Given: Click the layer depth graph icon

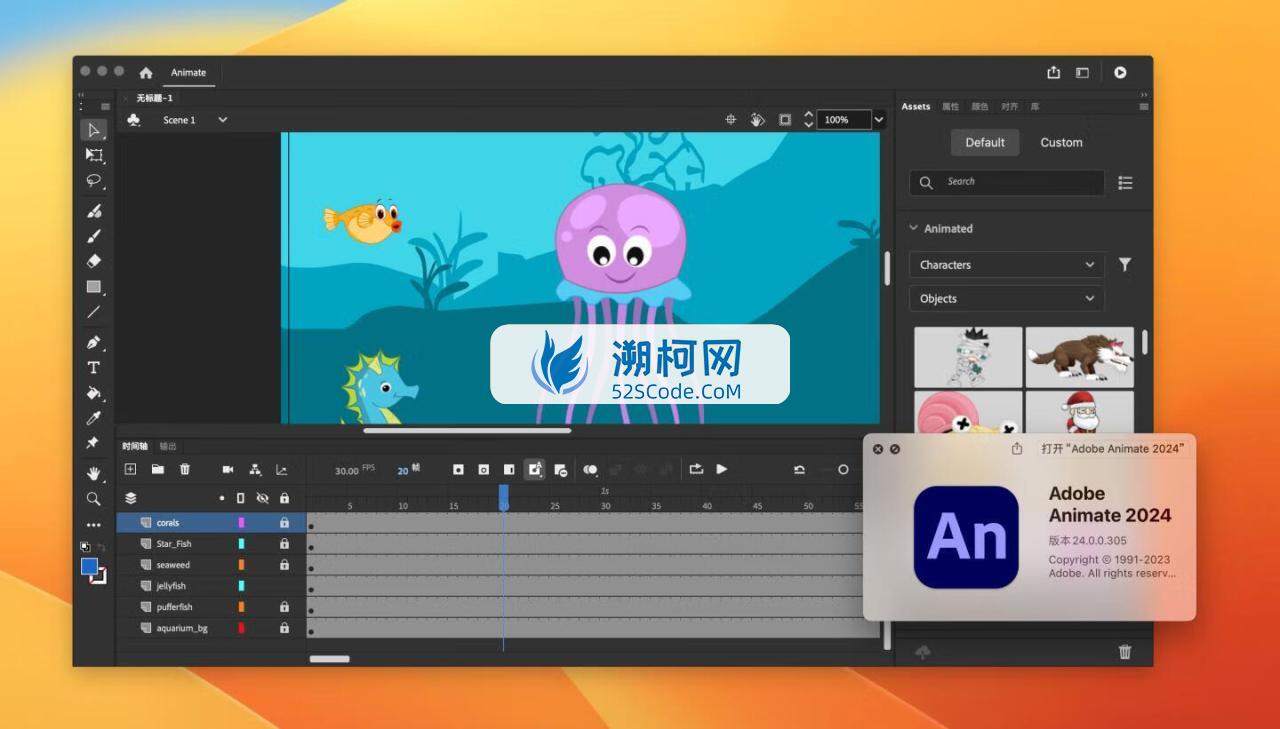Looking at the screenshot, I should pyautogui.click(x=281, y=469).
